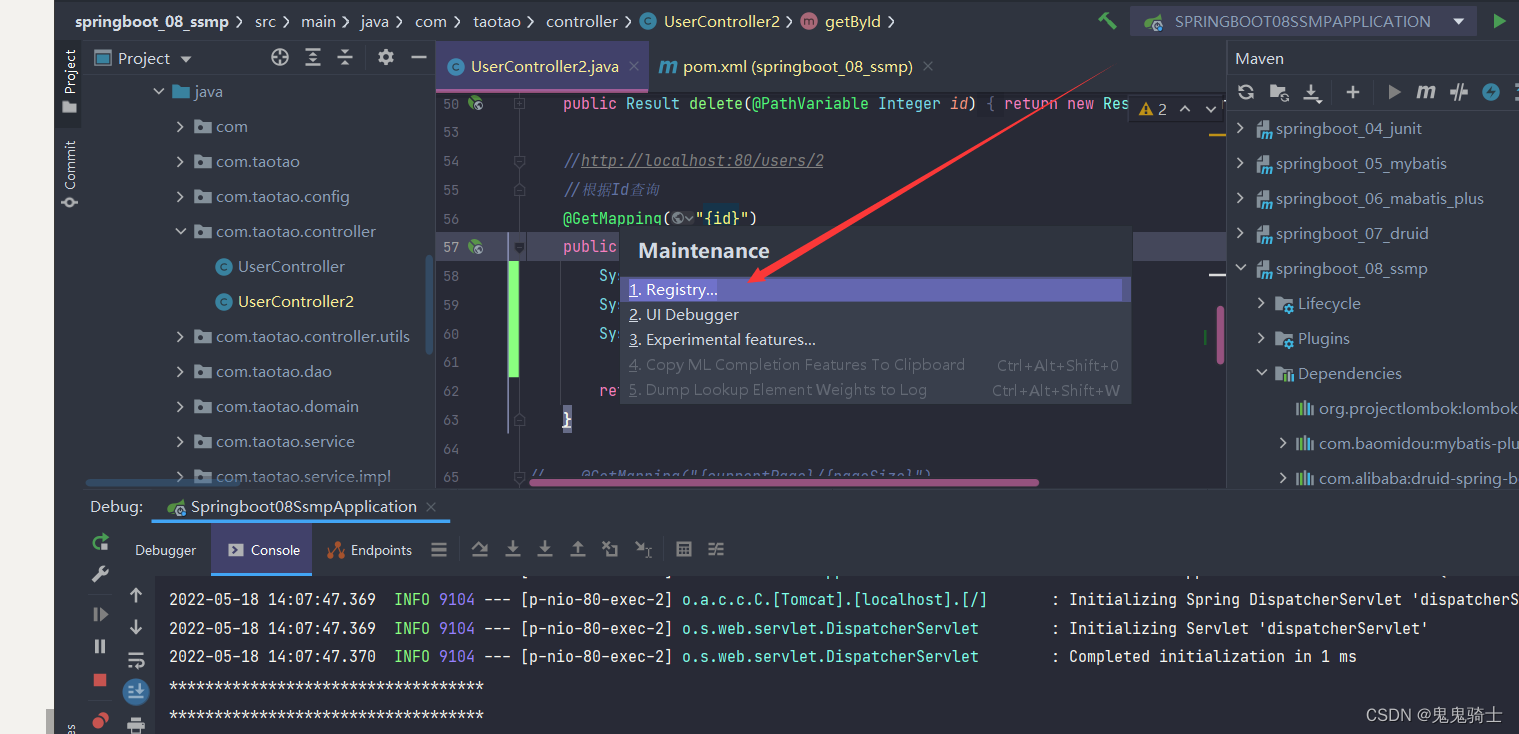Screen dimensions: 1519x734
Task: Click Select Opened File crosshair icon
Action: click(280, 58)
